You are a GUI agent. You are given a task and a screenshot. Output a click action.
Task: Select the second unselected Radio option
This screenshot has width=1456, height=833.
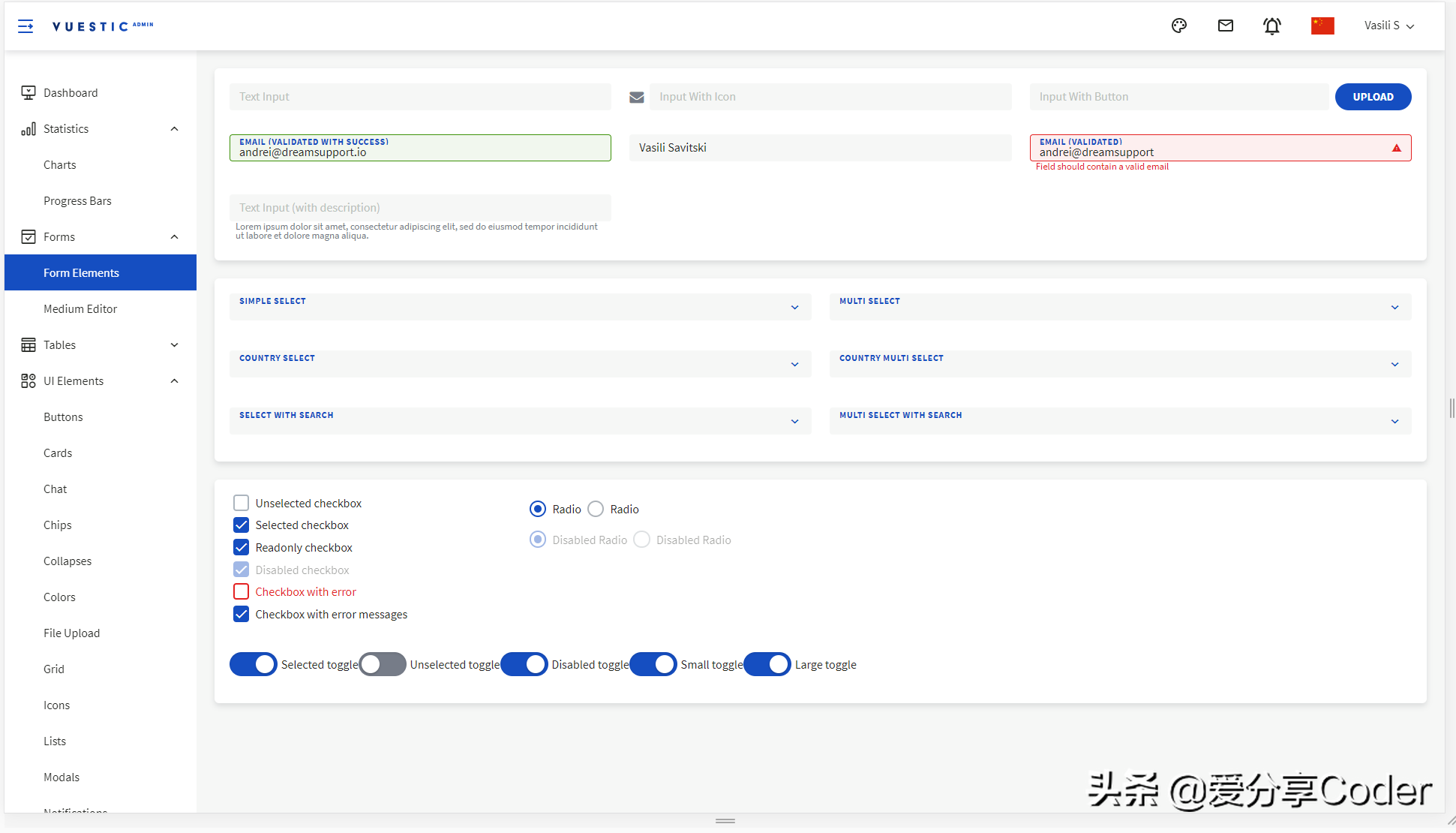596,510
